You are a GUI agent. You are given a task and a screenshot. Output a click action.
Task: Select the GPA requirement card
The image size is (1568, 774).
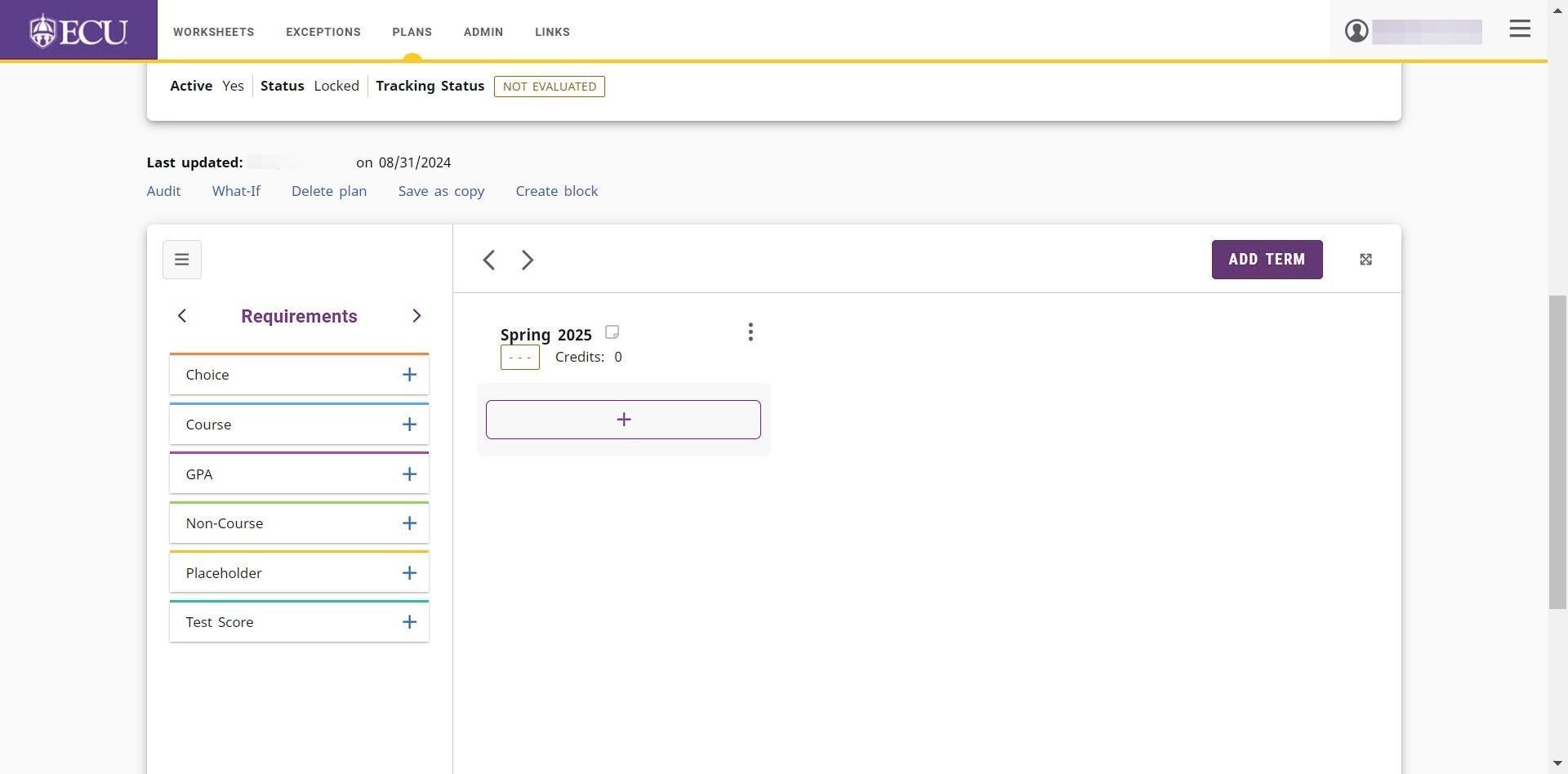(x=299, y=474)
